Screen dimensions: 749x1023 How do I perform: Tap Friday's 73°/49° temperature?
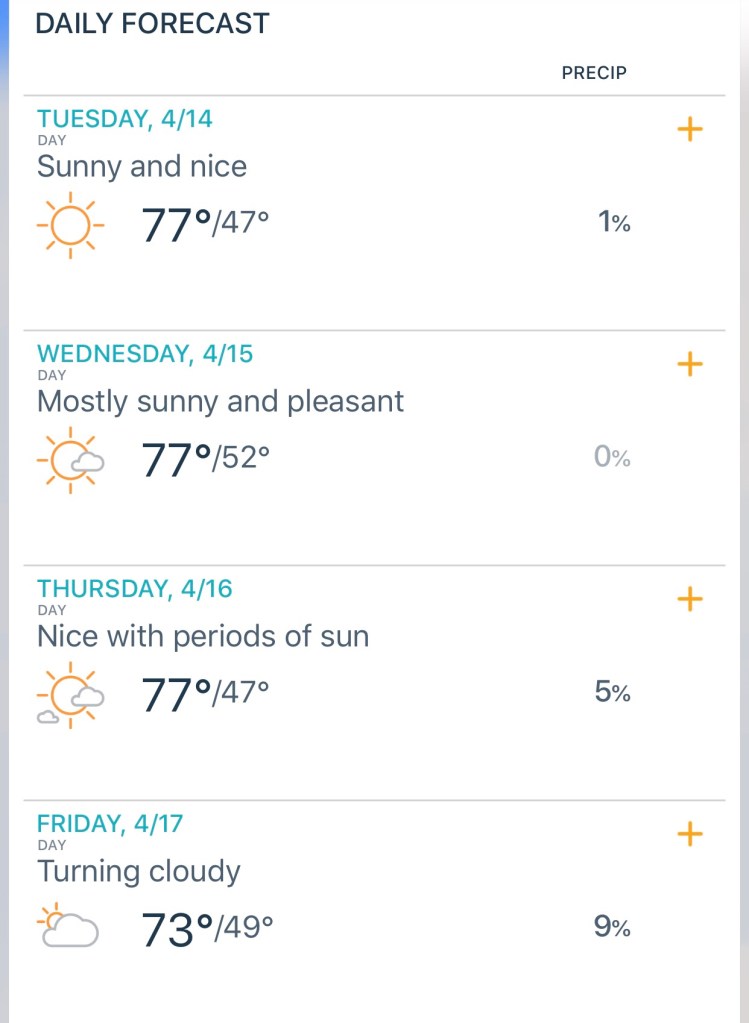click(x=208, y=929)
